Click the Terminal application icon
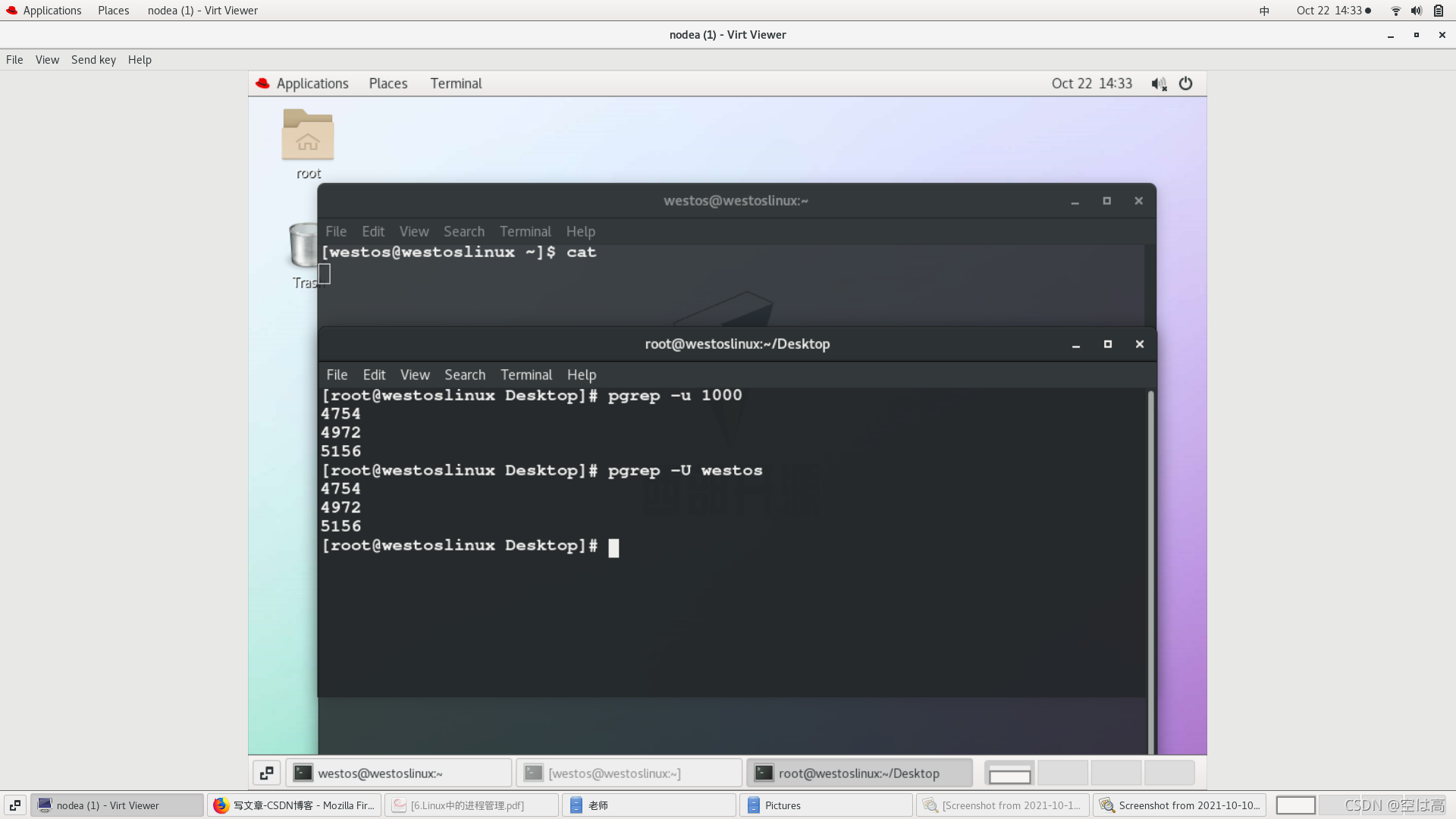Viewport: 1456px width, 819px height. point(455,83)
